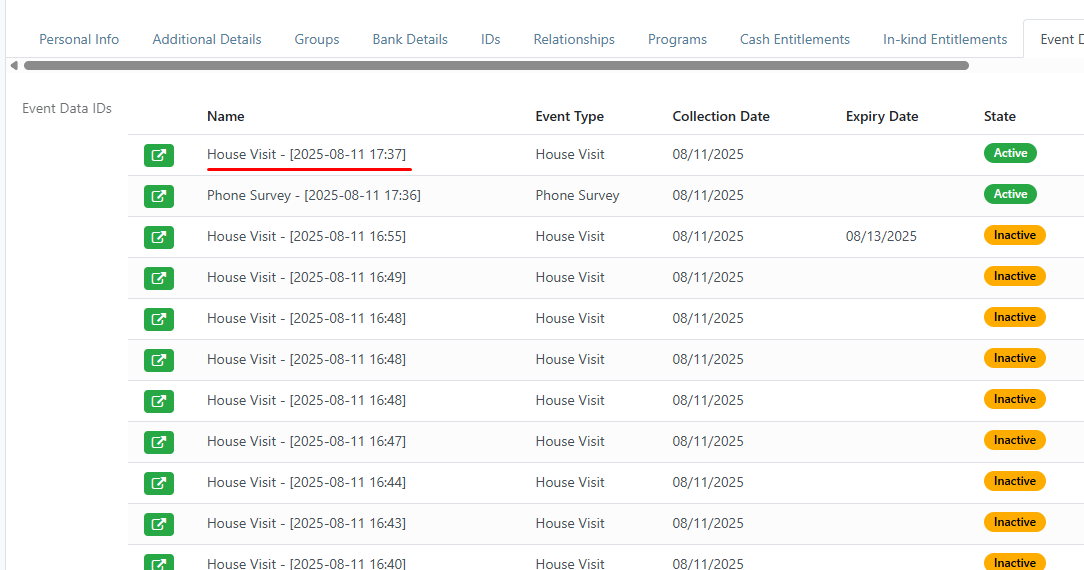Click the Inactive badge on the 16:47 row

(x=1014, y=440)
